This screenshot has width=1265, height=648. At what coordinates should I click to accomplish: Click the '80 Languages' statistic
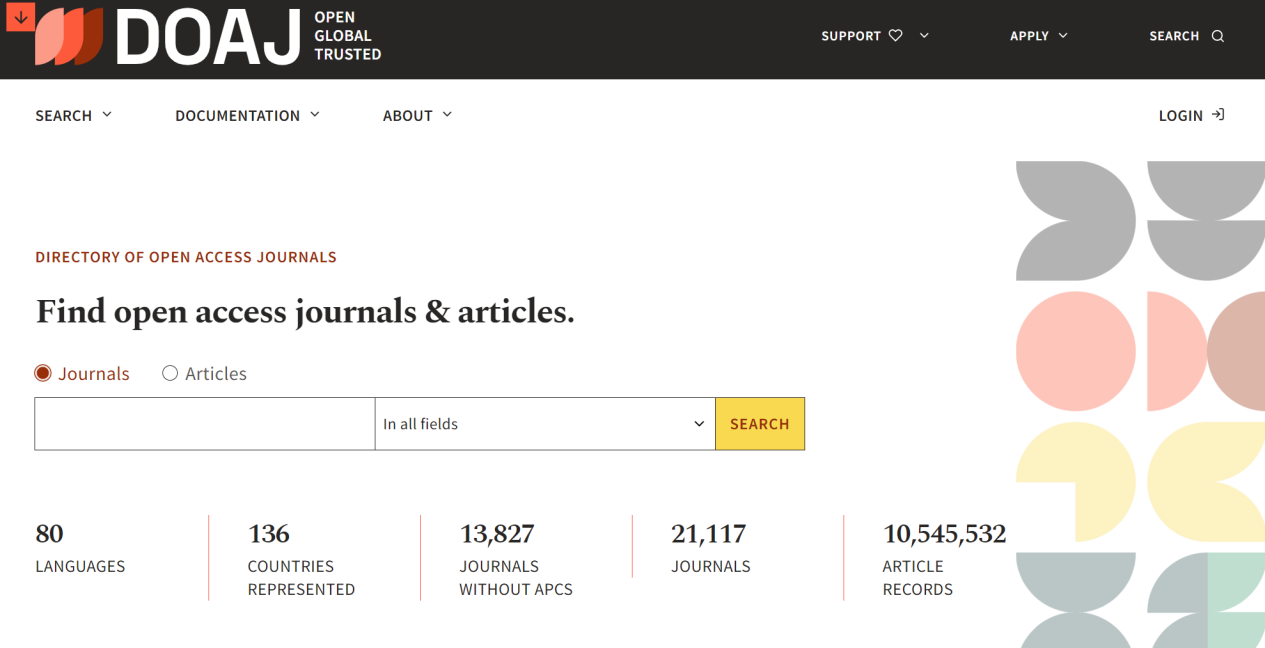[80, 549]
